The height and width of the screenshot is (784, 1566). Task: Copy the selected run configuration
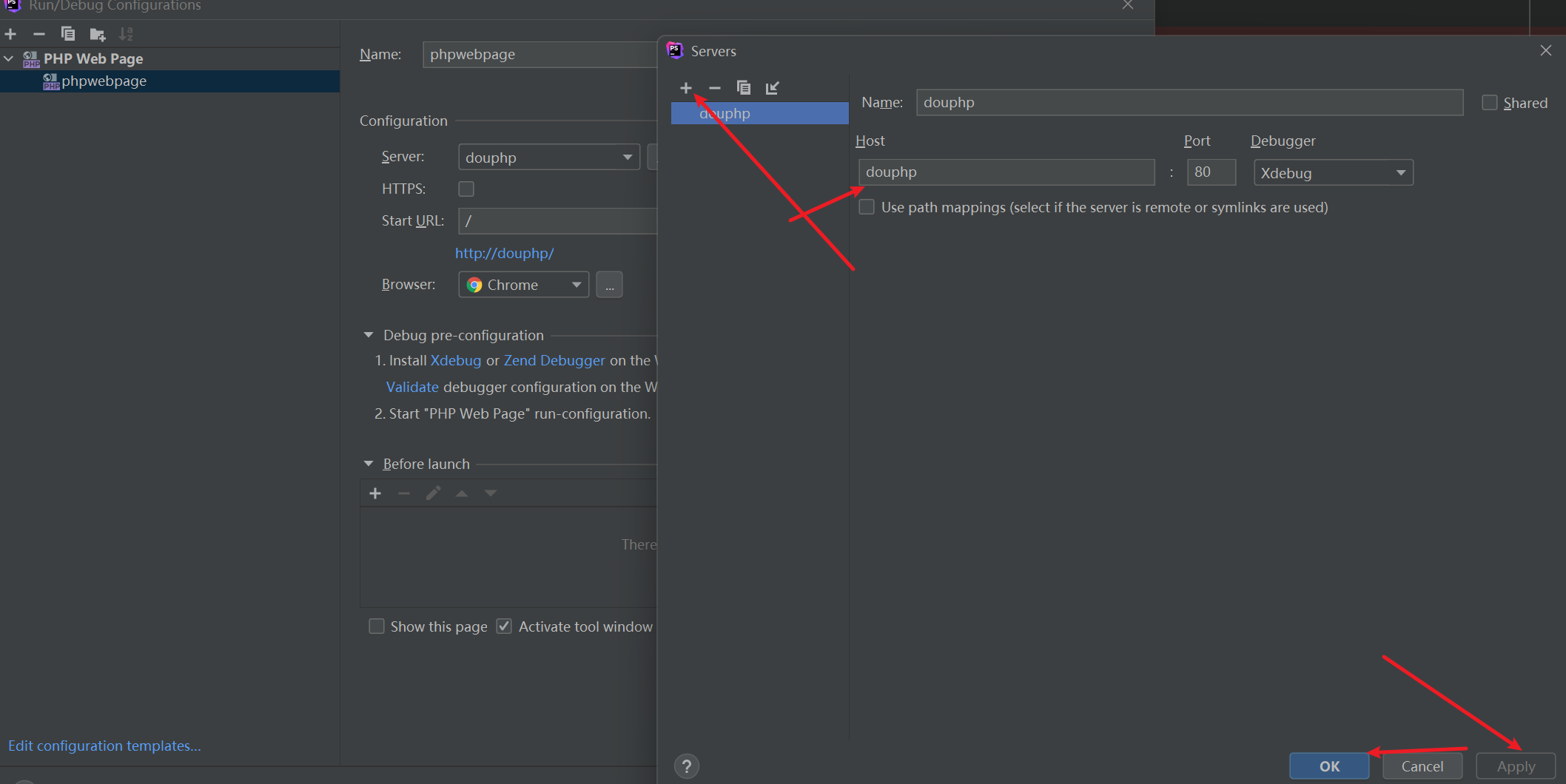click(x=67, y=34)
